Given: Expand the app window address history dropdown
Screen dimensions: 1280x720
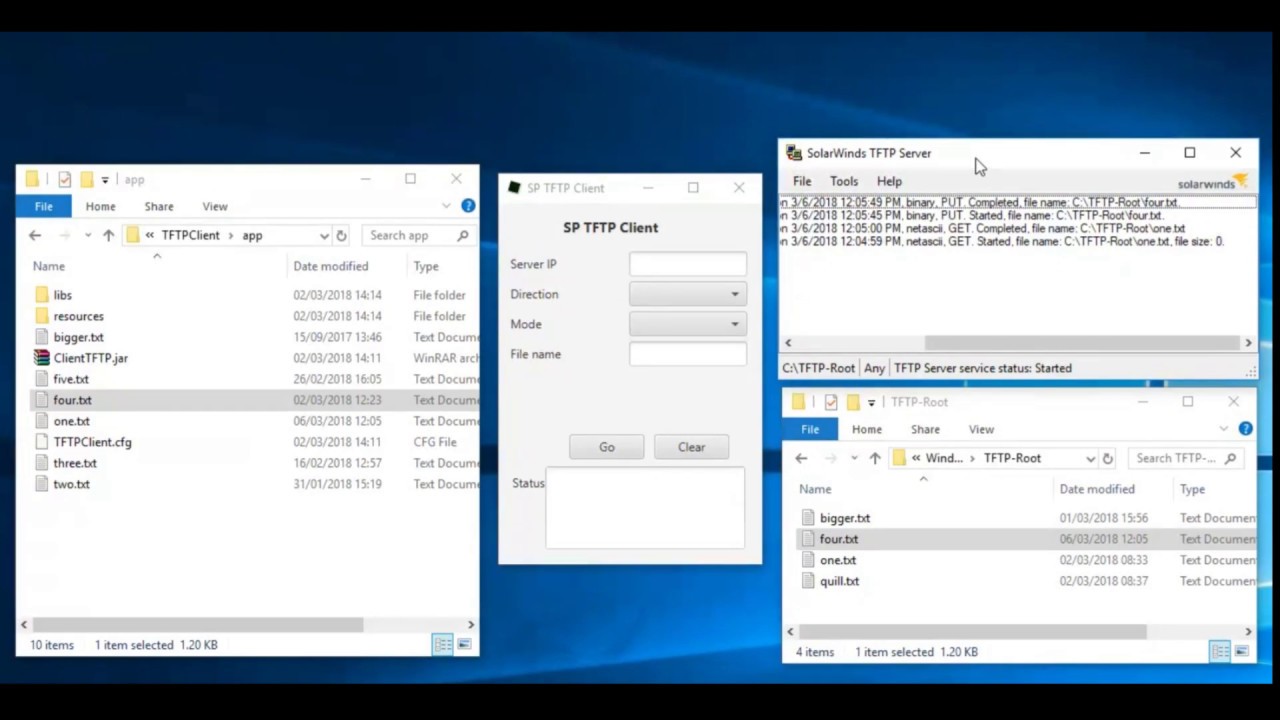Looking at the screenshot, I should coord(324,236).
